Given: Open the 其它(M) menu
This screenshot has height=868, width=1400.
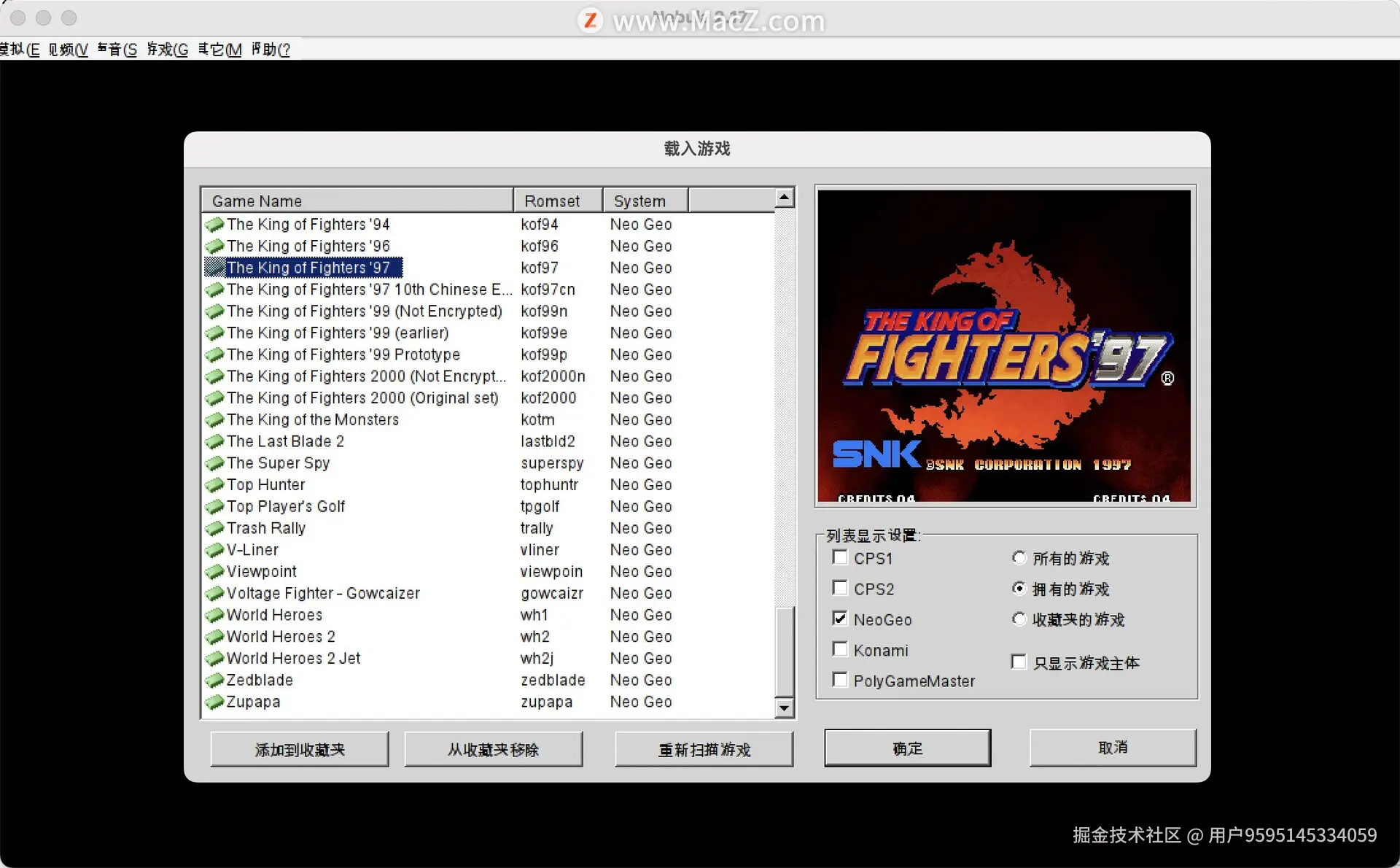Looking at the screenshot, I should tap(220, 50).
